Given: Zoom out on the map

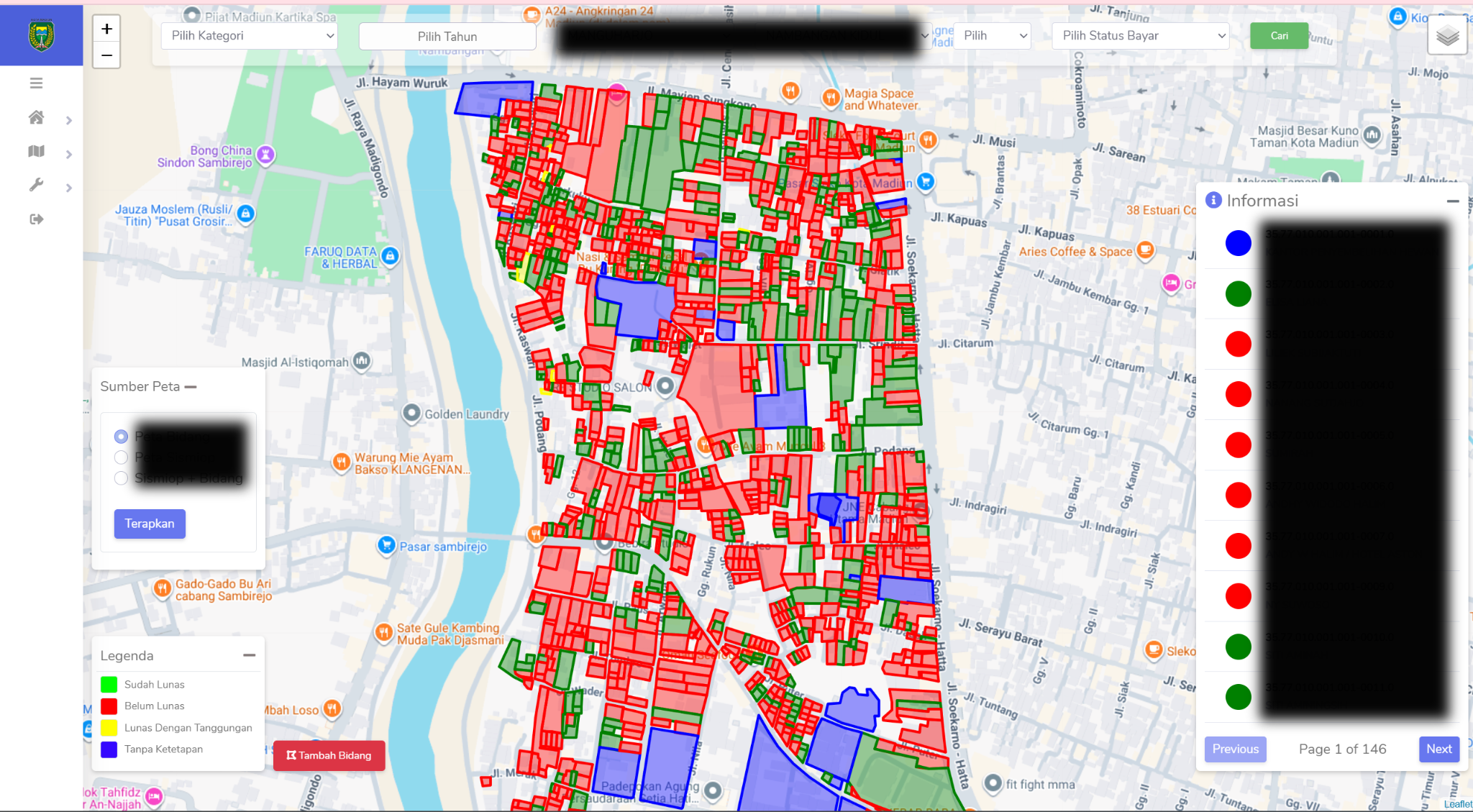Looking at the screenshot, I should click(x=106, y=55).
